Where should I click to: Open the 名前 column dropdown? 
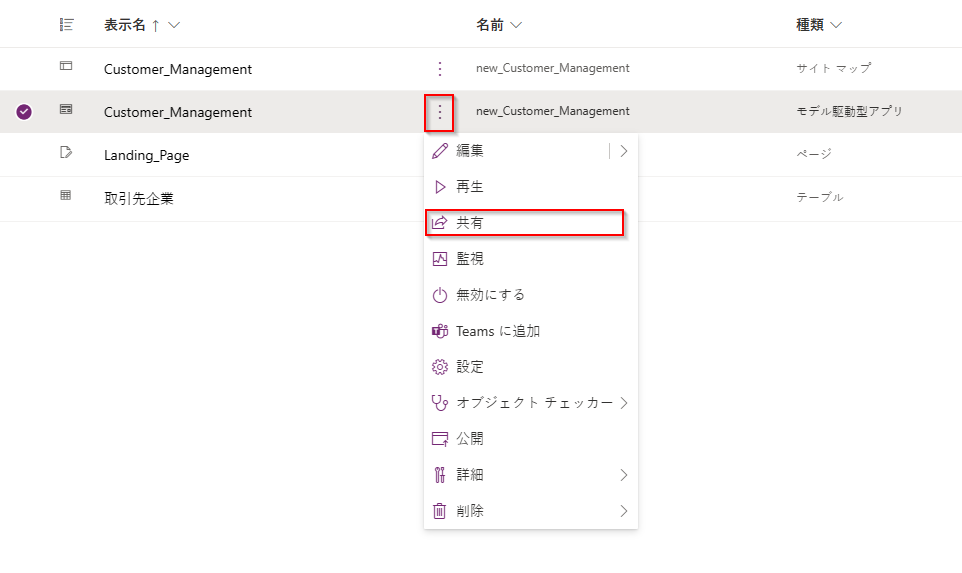click(x=516, y=24)
